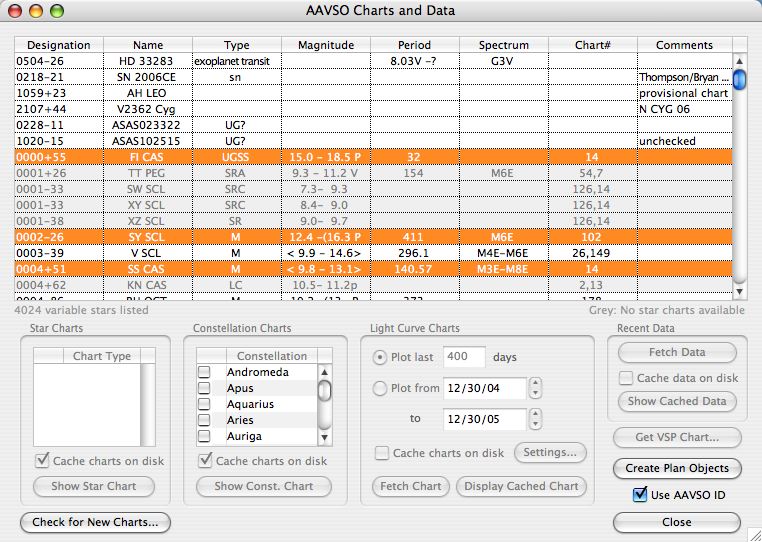Click the Plot from date stepper
Image resolution: width=762 pixels, height=542 pixels.
(535, 388)
